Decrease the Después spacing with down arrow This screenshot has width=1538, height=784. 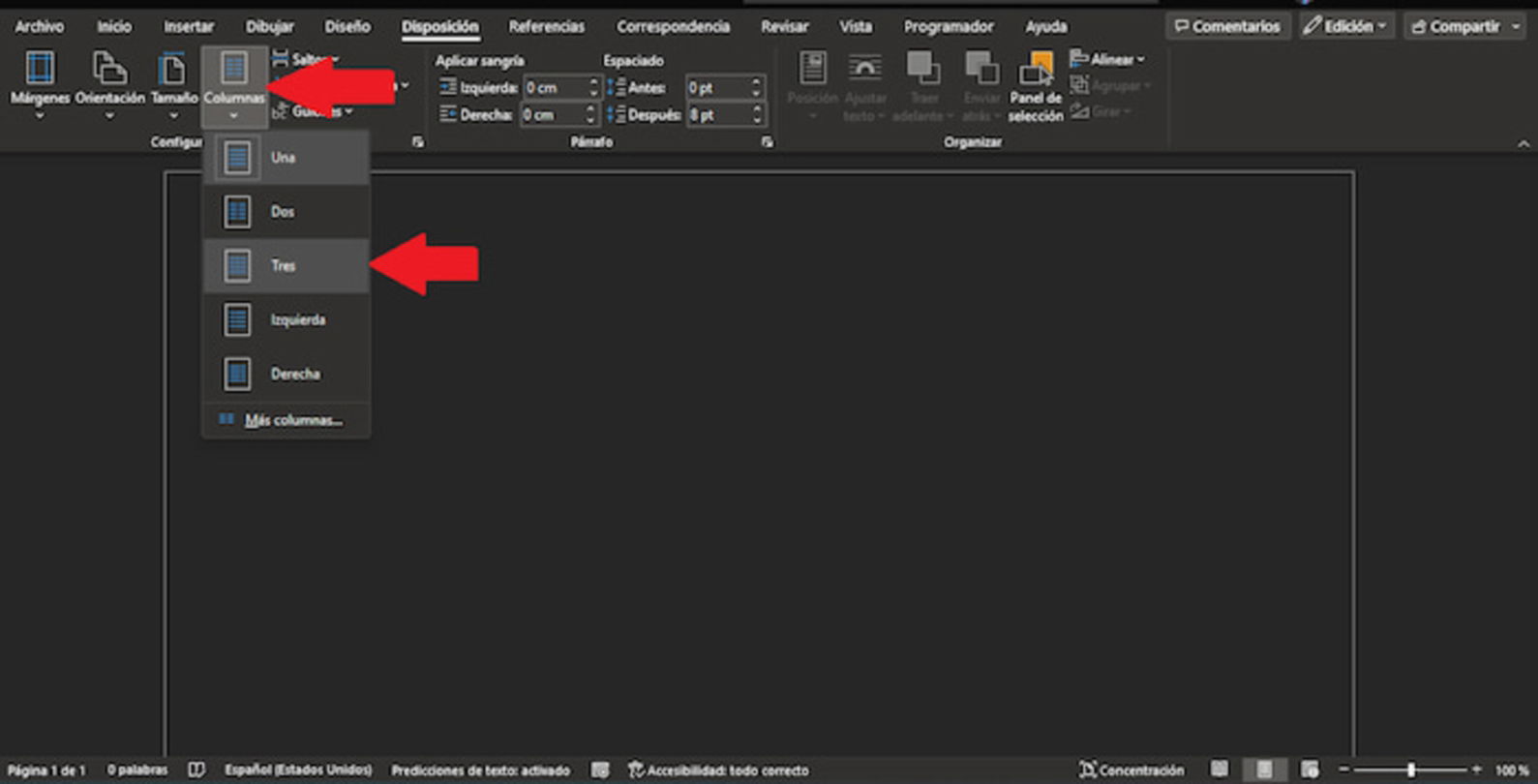coord(757,121)
